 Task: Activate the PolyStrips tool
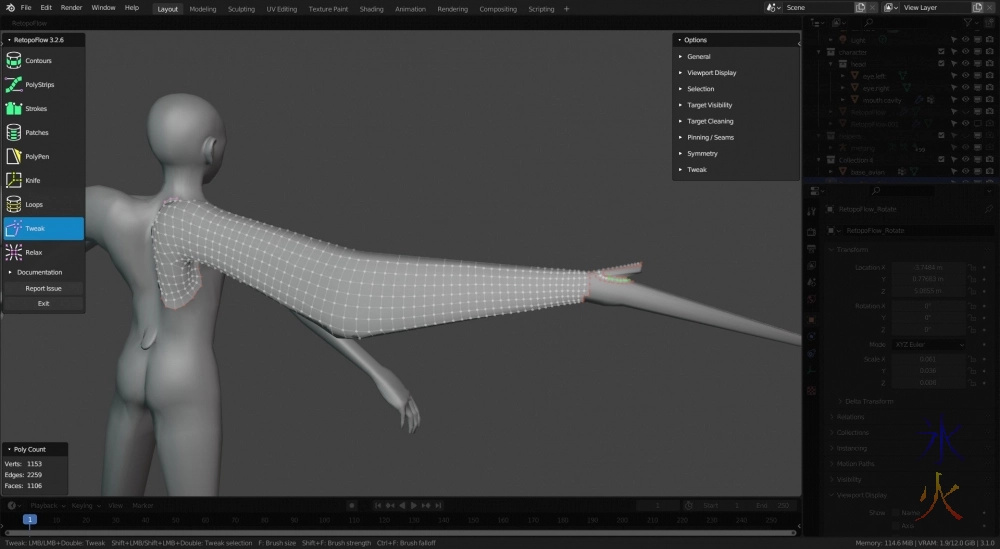coord(43,85)
